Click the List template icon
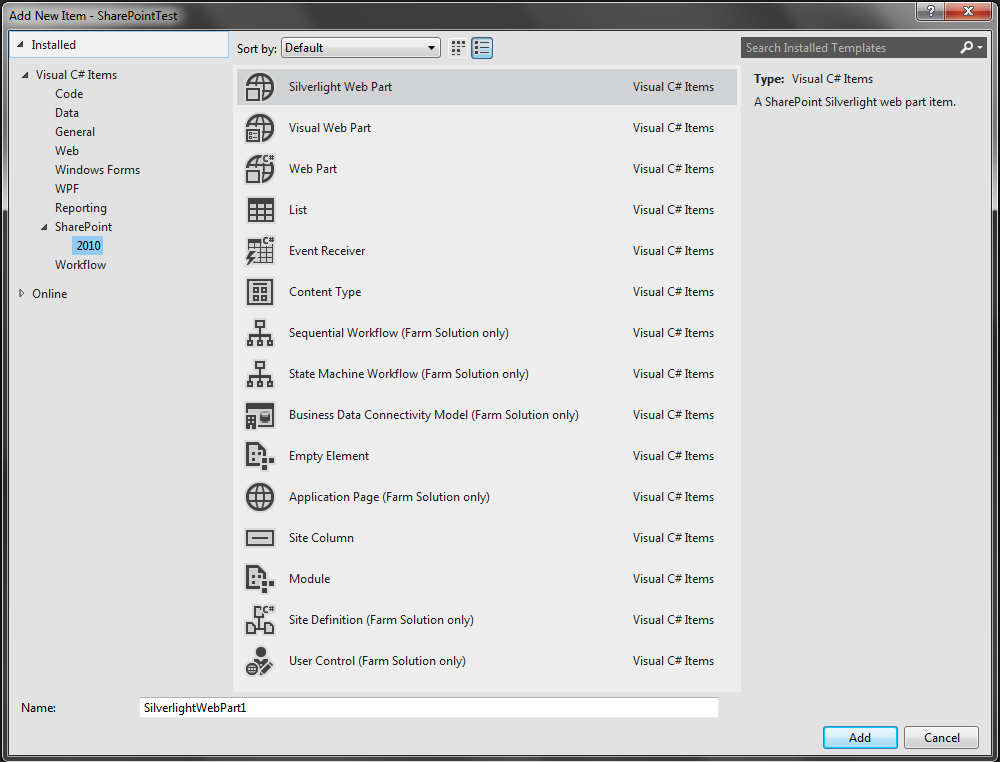1000x762 pixels. point(259,210)
